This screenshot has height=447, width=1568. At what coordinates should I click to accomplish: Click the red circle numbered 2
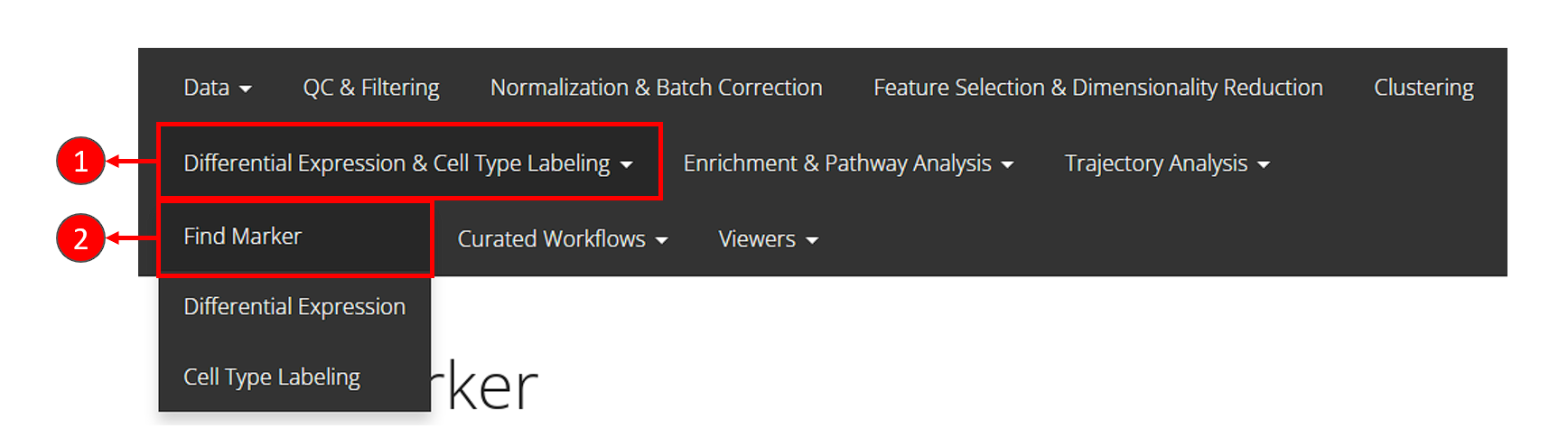[x=80, y=238]
